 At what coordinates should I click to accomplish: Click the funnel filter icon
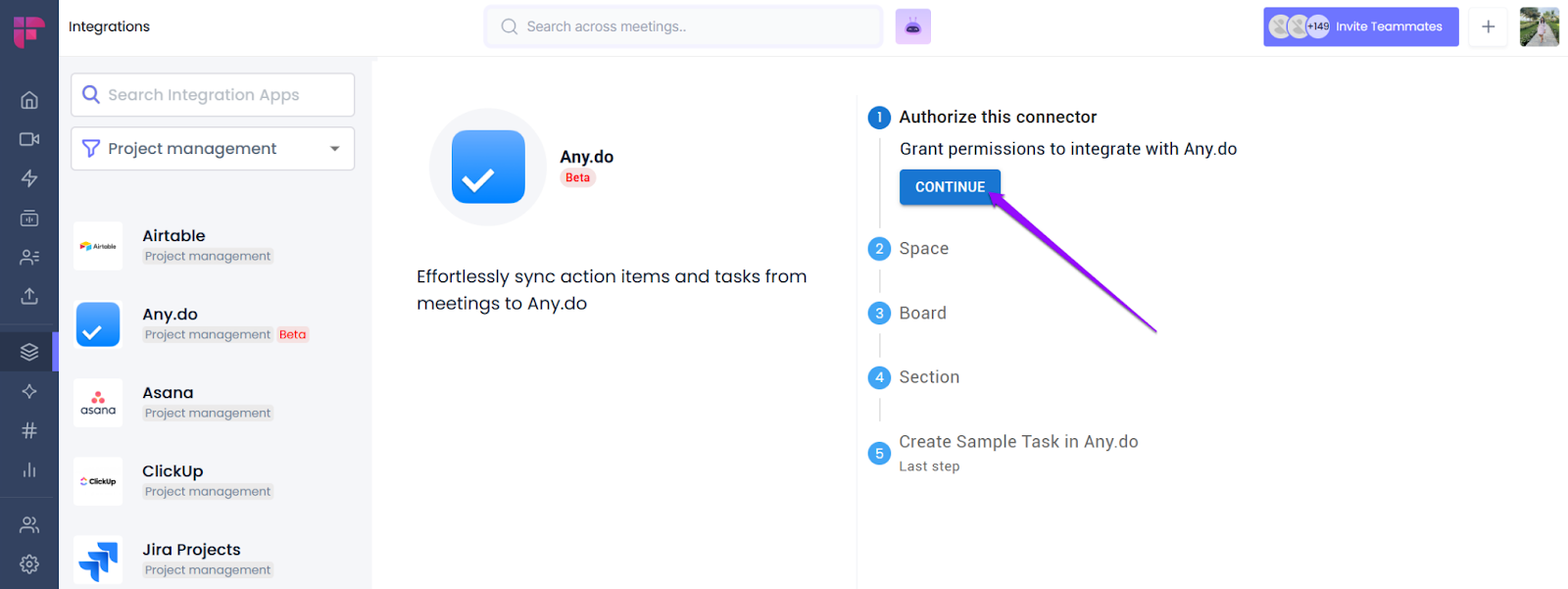click(91, 148)
